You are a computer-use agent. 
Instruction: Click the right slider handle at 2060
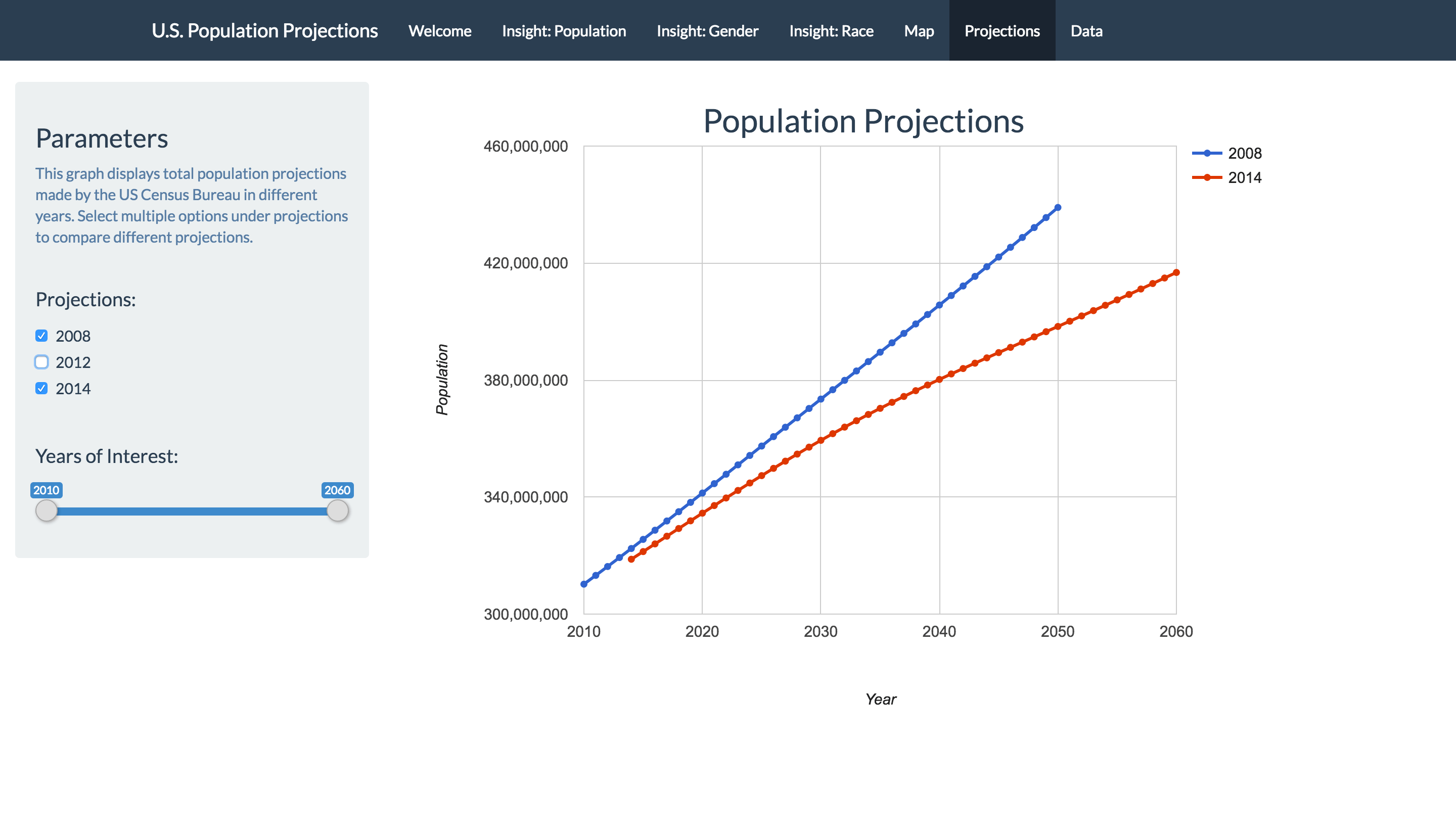pos(337,510)
